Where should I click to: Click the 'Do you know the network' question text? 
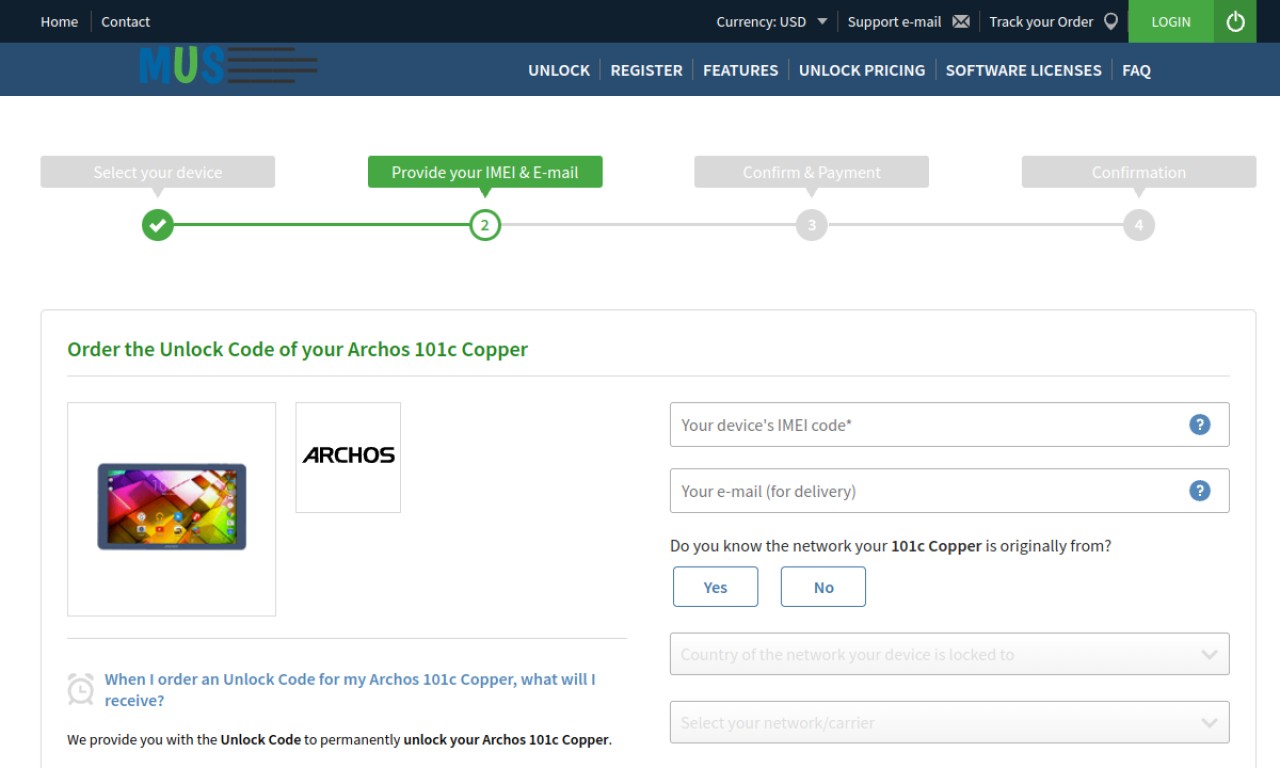(x=890, y=546)
